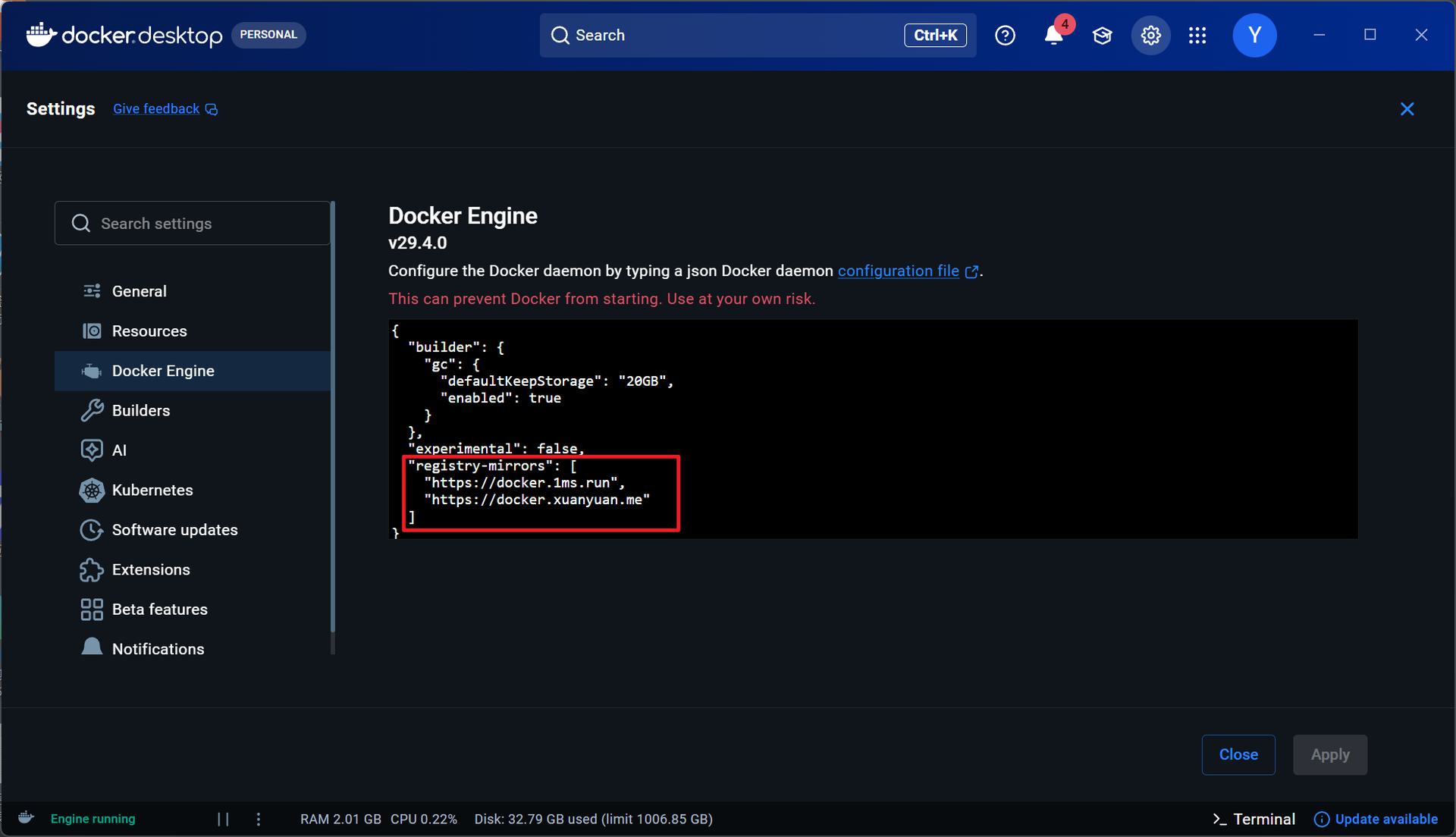Viewport: 1456px width, 837px height.
Task: Click the Notifications bell icon in sidebar
Action: pos(92,648)
